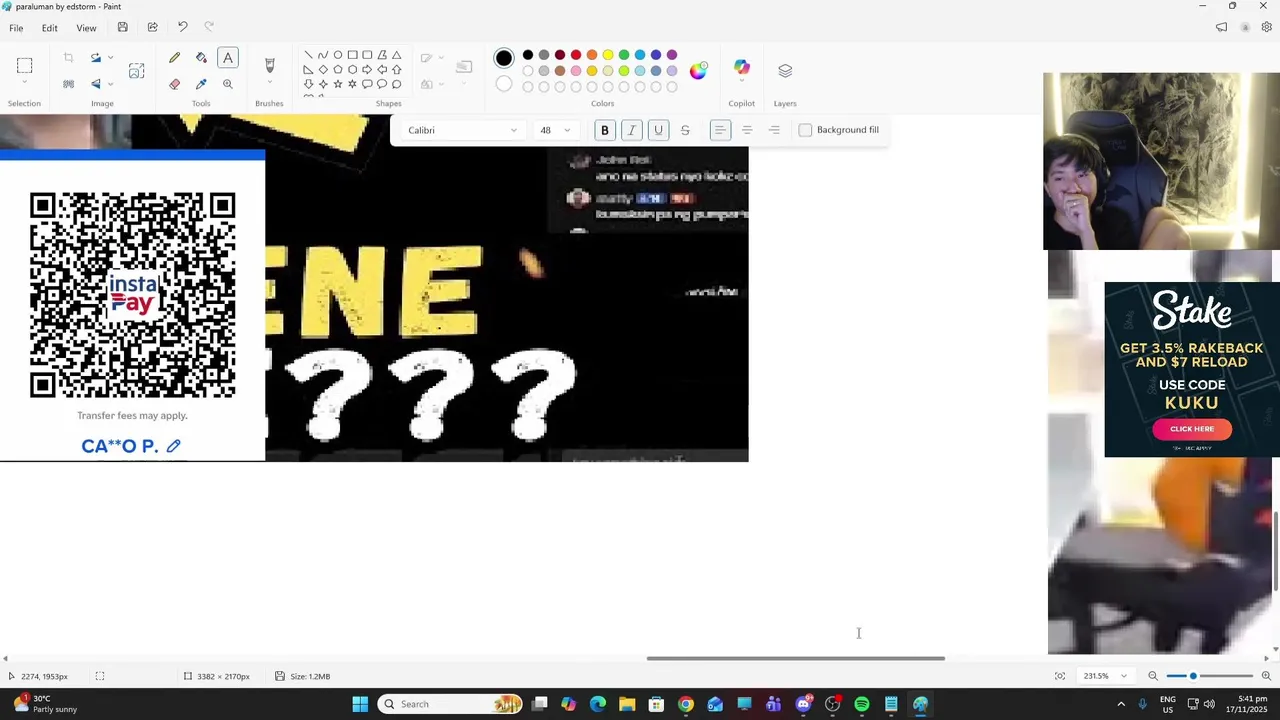Screen dimensions: 1280x720
Task: Open File Explorer from the taskbar
Action: [x=627, y=704]
